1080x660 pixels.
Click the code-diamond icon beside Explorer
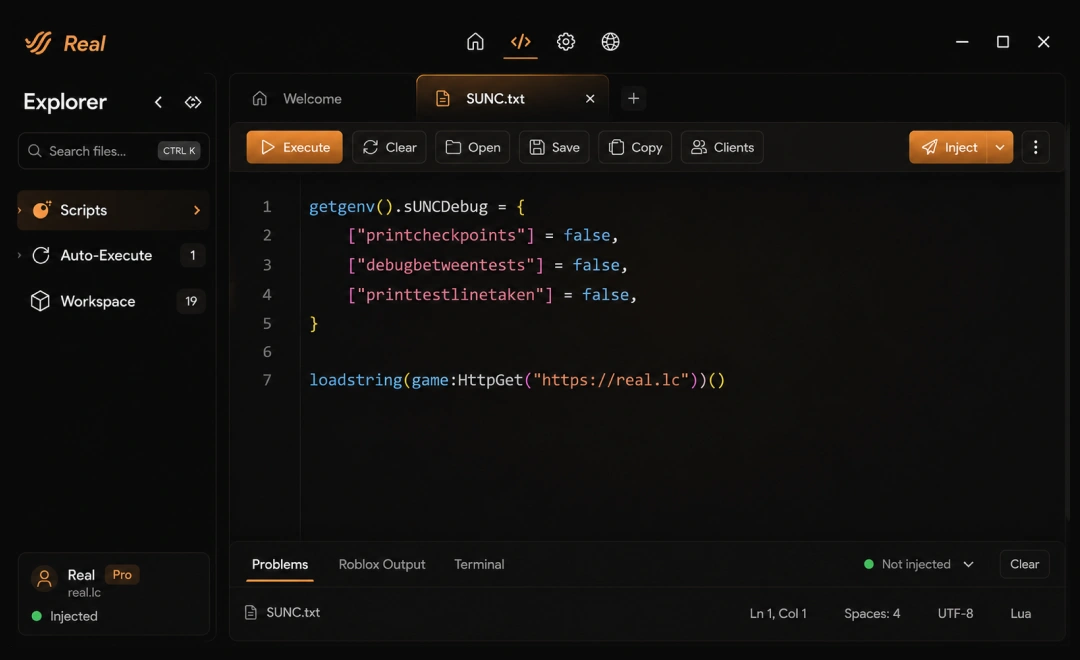point(193,102)
